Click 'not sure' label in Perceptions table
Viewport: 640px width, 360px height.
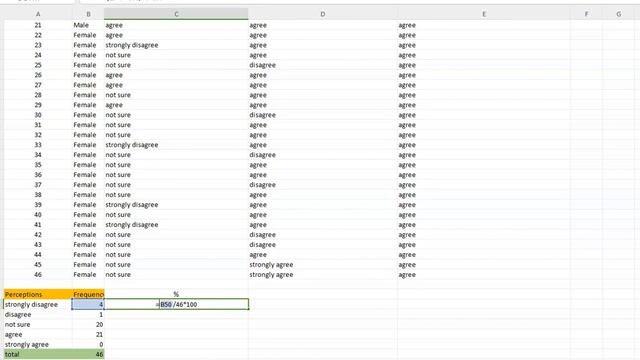click(x=18, y=324)
